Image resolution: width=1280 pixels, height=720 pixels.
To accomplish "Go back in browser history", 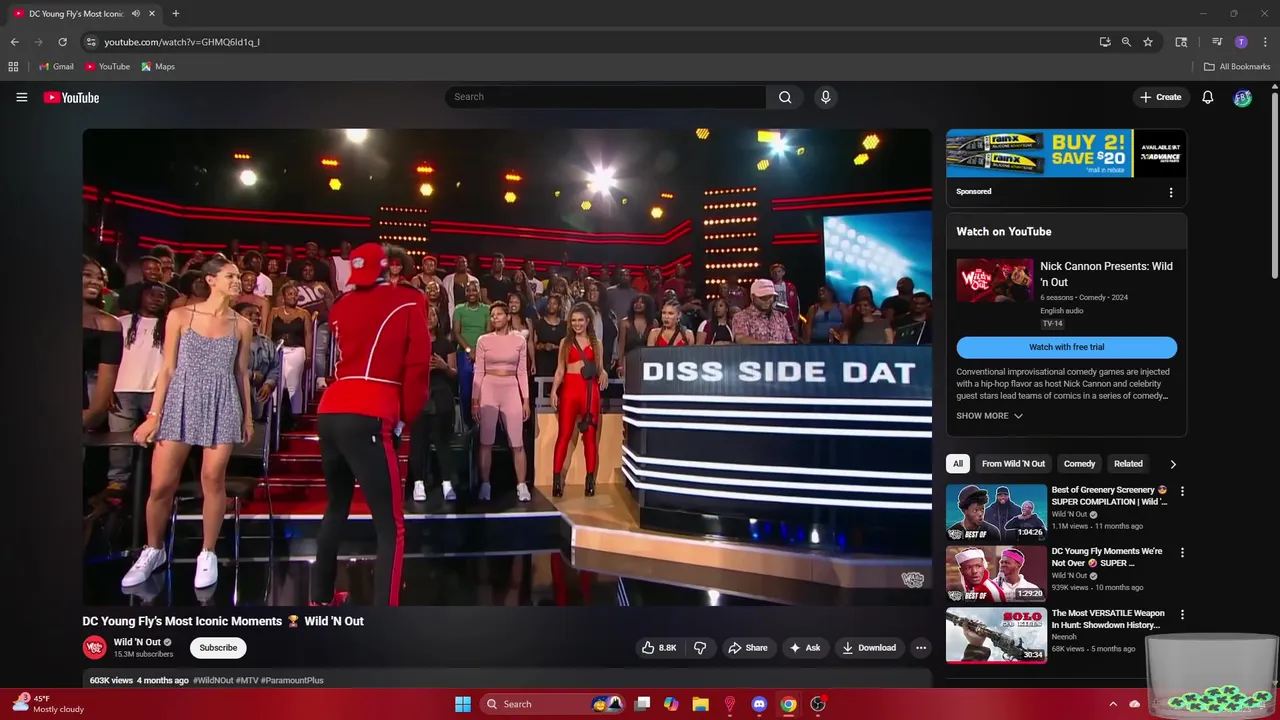I will click(x=15, y=42).
